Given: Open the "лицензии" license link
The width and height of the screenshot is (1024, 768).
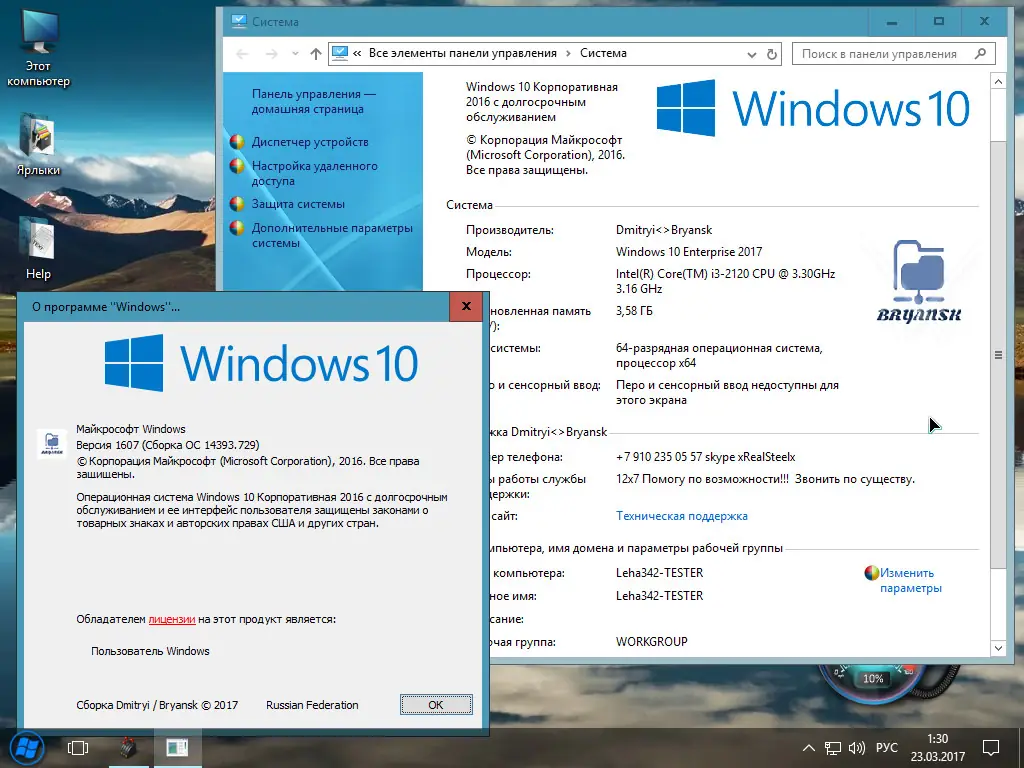Looking at the screenshot, I should [x=172, y=619].
